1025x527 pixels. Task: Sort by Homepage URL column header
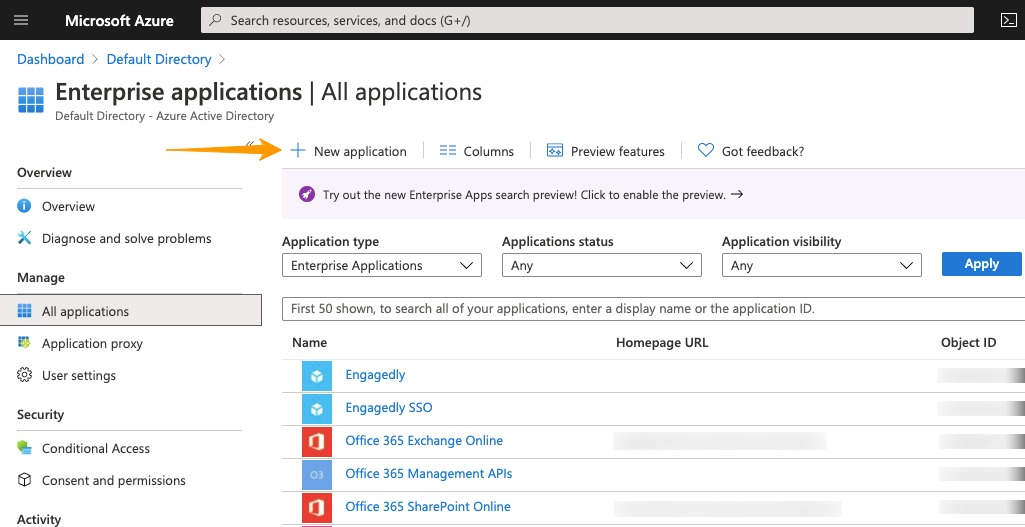(x=662, y=343)
